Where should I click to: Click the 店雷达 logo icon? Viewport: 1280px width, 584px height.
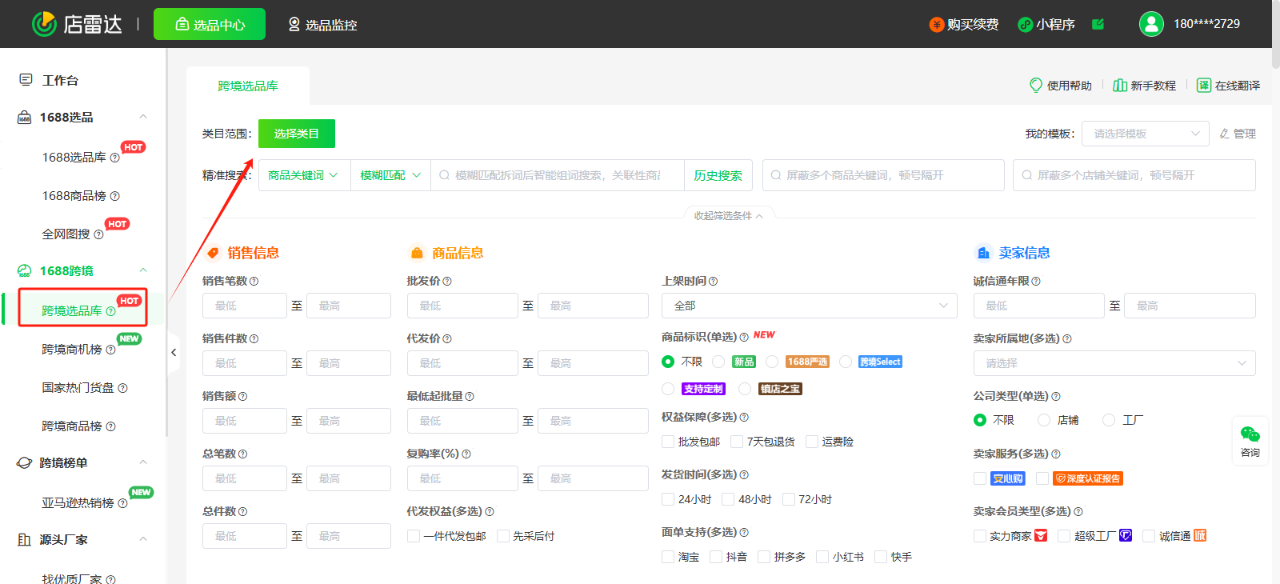click(x=44, y=24)
